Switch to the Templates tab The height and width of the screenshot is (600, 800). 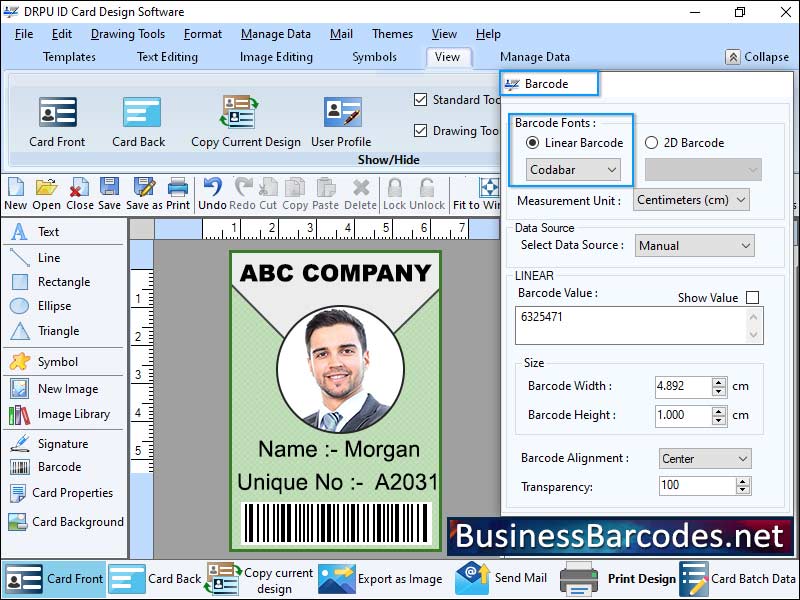(69, 57)
